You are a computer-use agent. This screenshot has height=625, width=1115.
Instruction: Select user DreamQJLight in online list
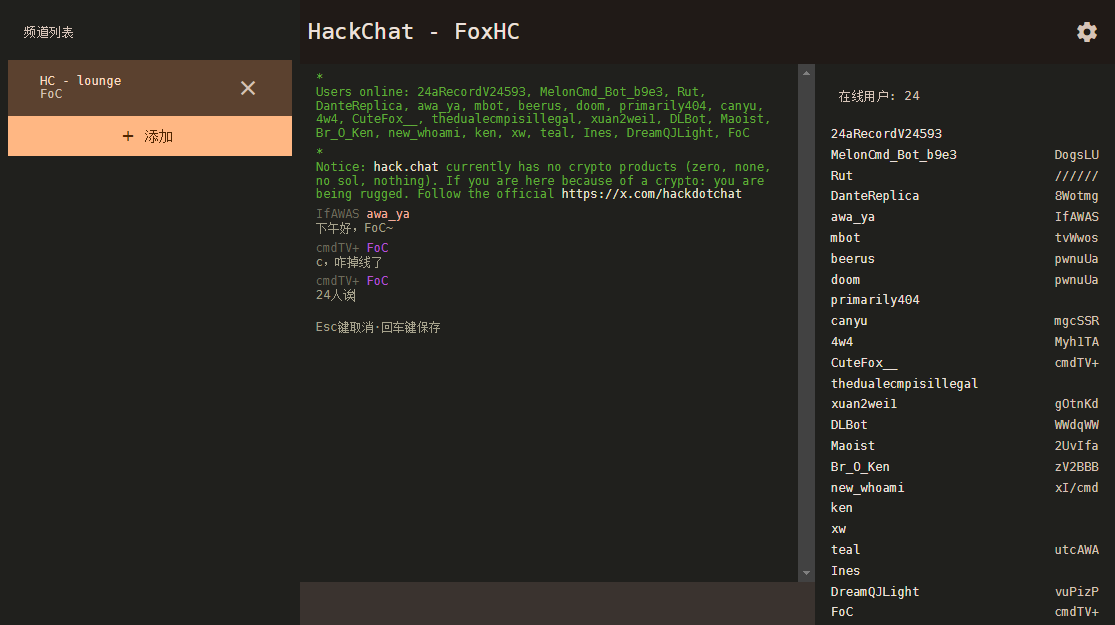[x=875, y=592]
